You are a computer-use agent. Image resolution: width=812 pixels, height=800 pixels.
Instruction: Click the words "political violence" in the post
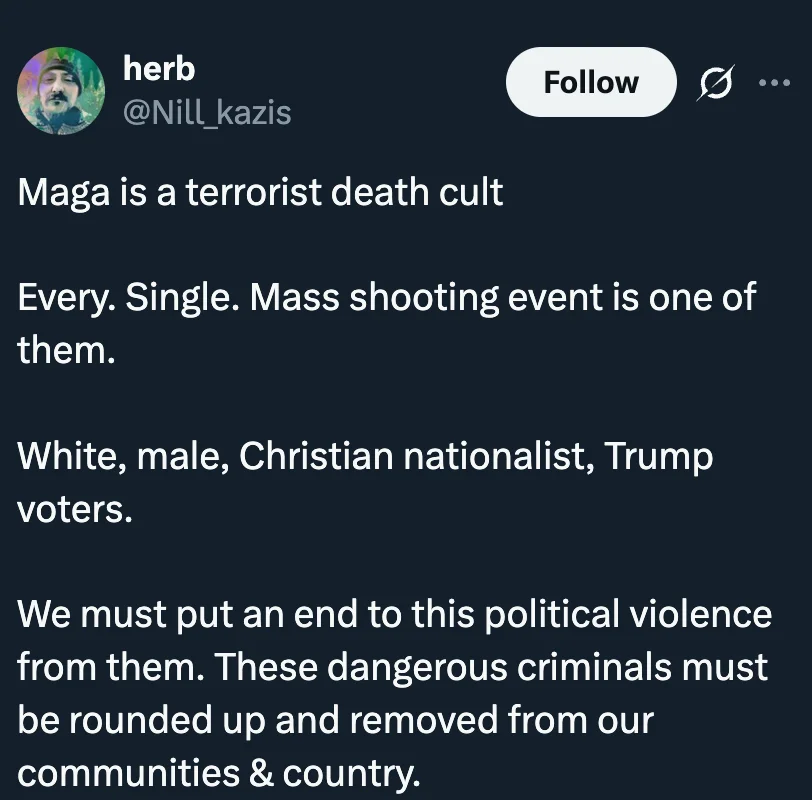(628, 613)
